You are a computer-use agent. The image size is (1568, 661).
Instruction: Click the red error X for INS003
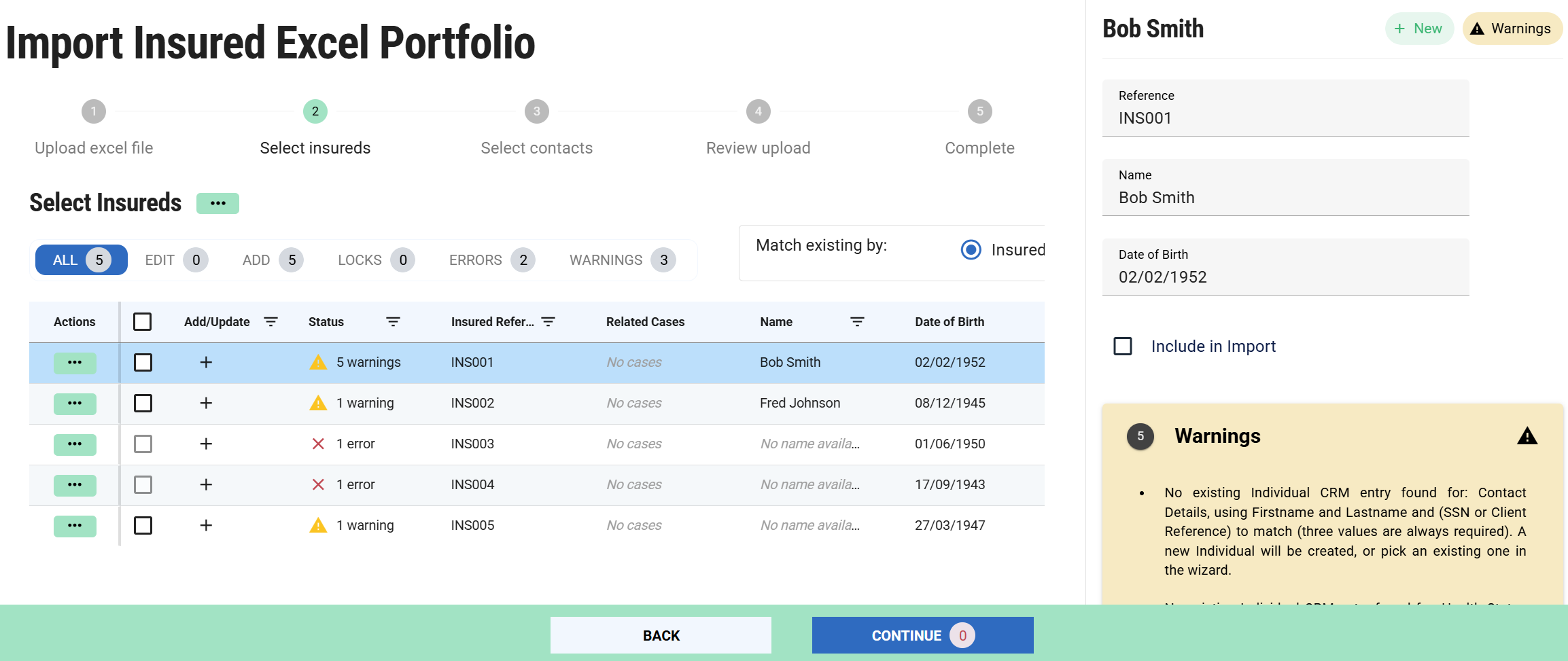coord(318,444)
